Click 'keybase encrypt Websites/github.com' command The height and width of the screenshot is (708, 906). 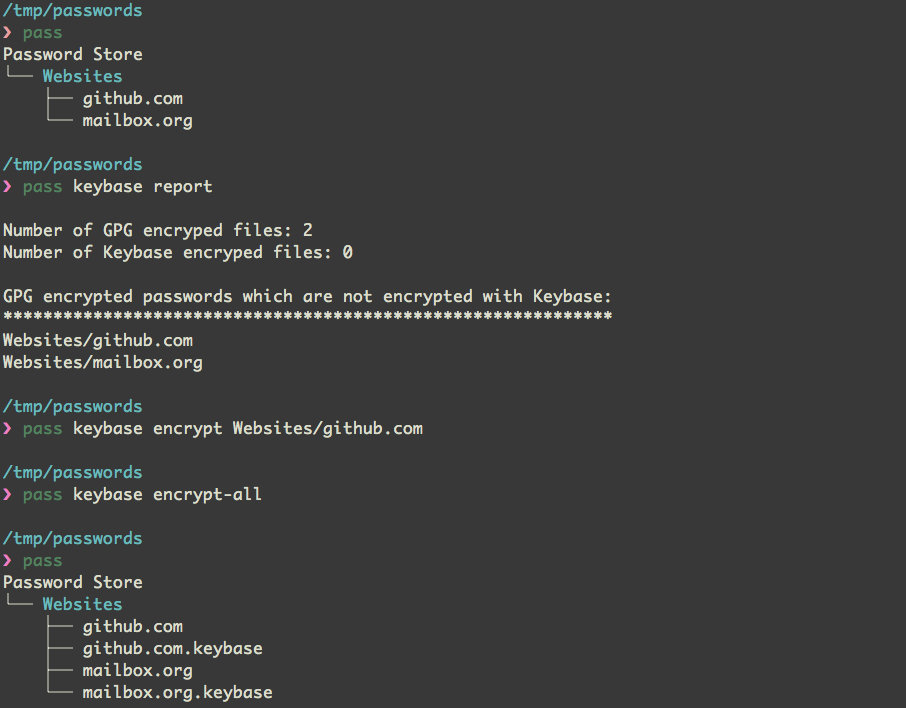click(x=248, y=429)
